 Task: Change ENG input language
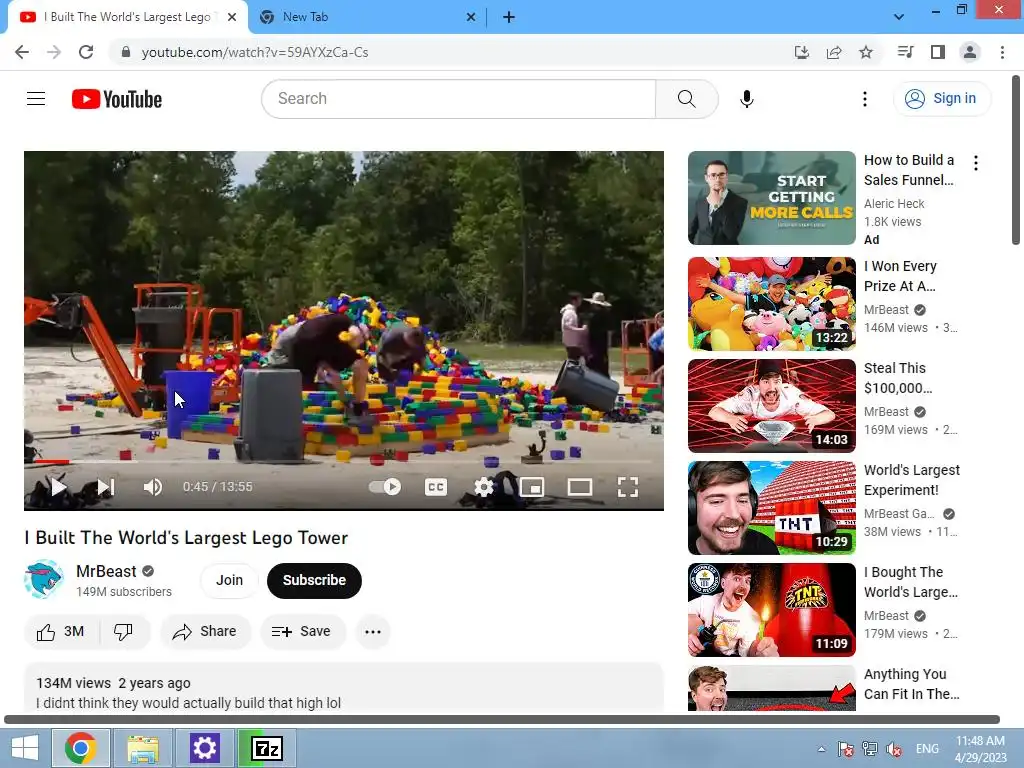pos(927,749)
